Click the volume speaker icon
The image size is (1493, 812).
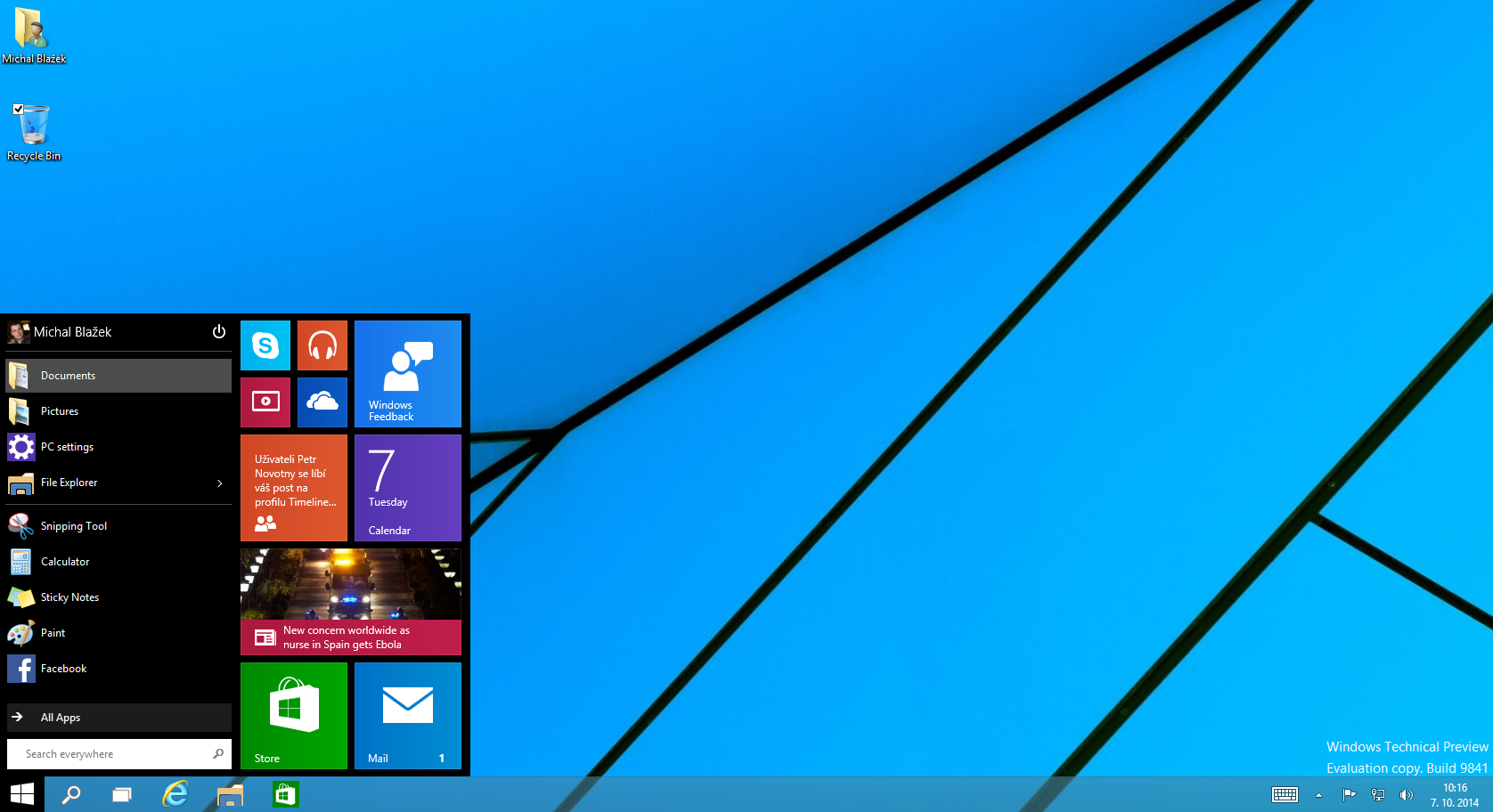(1407, 795)
